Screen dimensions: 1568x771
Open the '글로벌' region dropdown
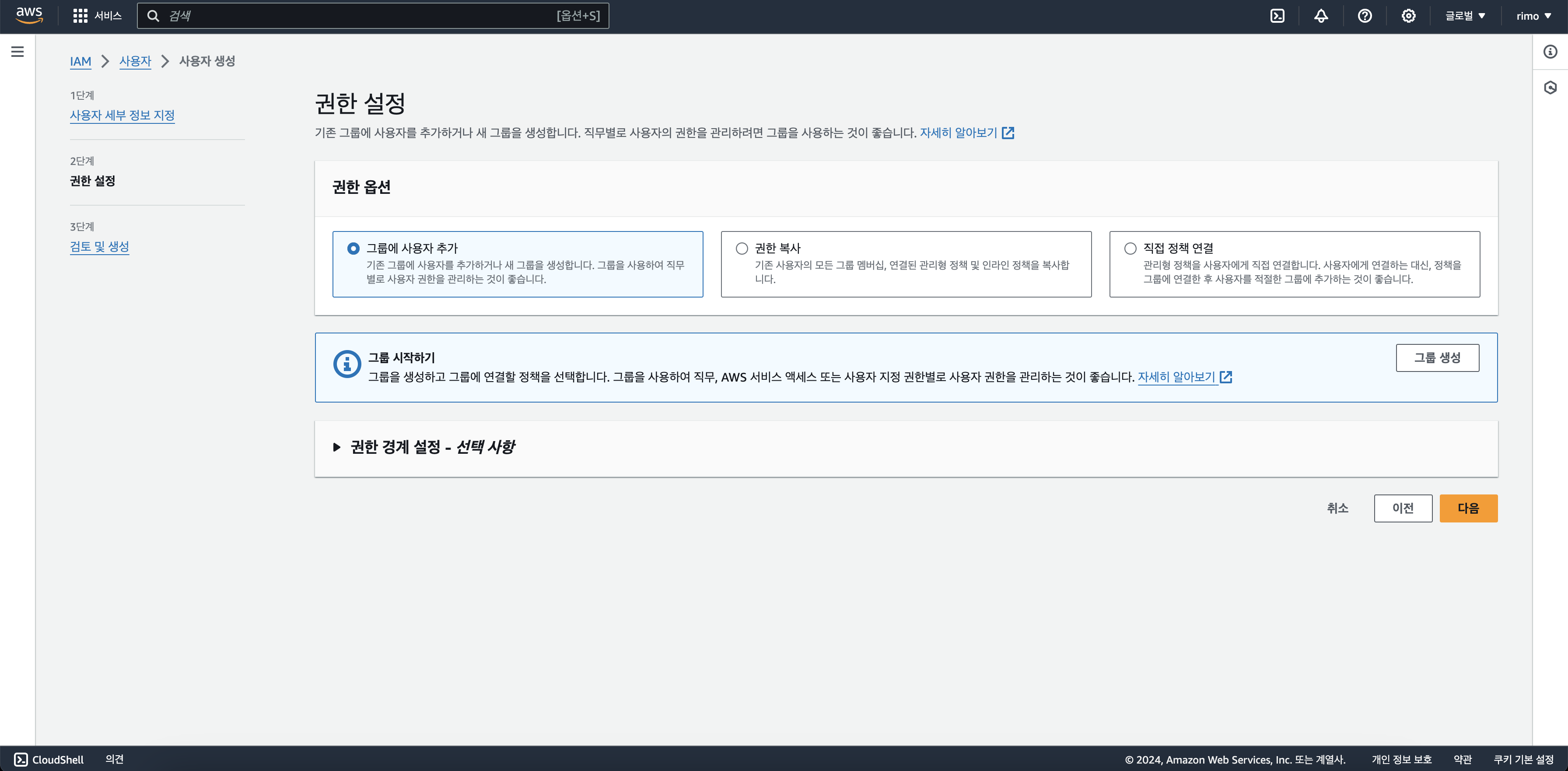(1465, 16)
